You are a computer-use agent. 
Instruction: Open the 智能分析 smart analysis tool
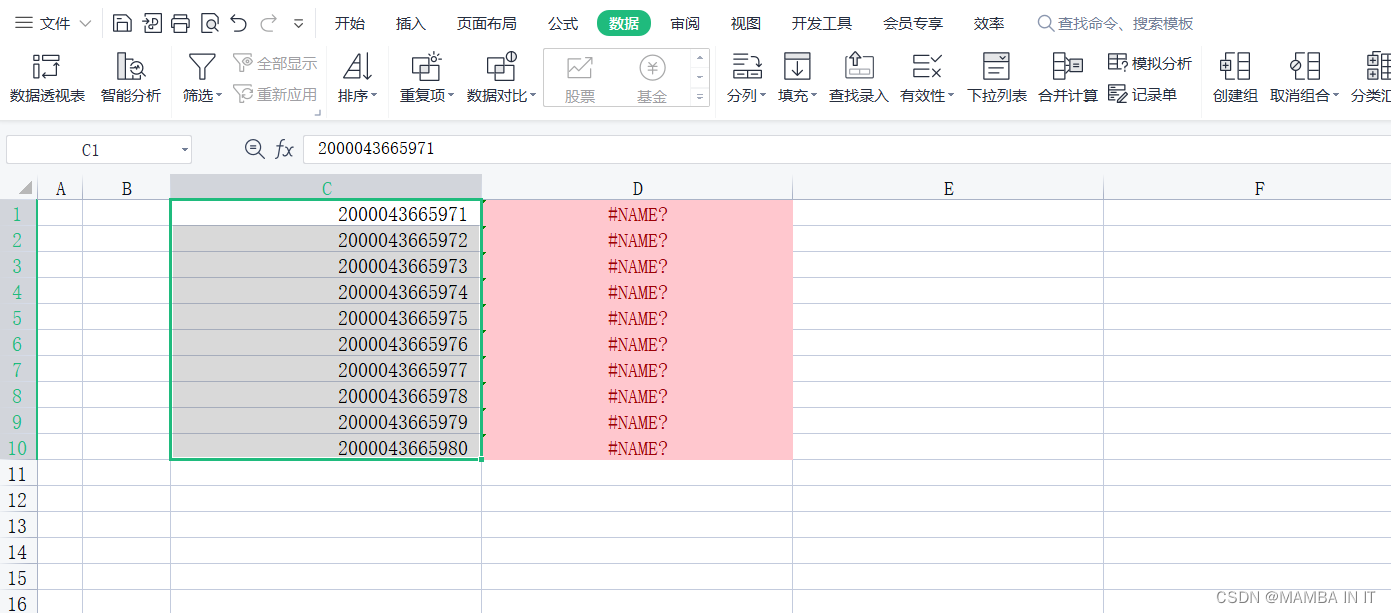[131, 79]
